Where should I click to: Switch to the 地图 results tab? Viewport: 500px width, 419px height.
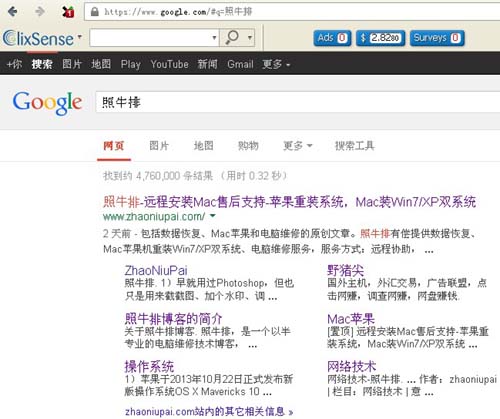click(x=204, y=146)
